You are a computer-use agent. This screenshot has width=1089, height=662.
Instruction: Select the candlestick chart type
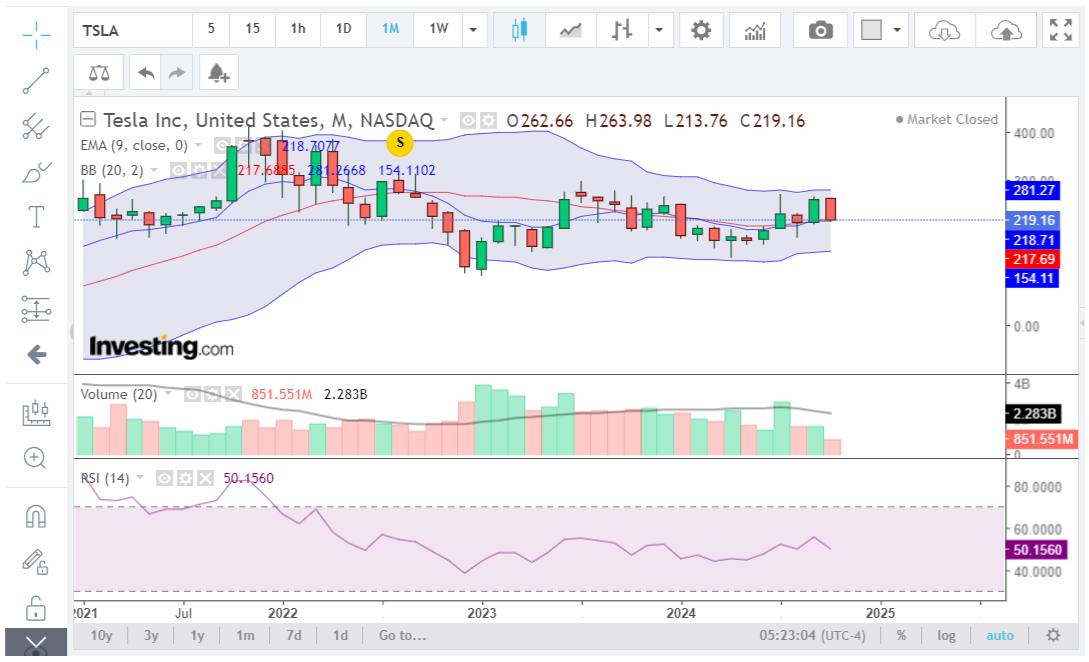coord(519,30)
